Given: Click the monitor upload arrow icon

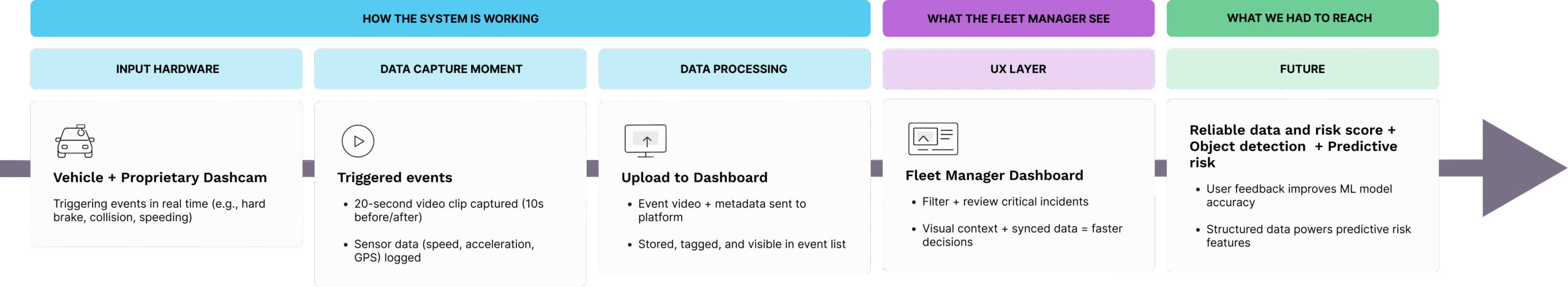Looking at the screenshot, I should pos(646,140).
